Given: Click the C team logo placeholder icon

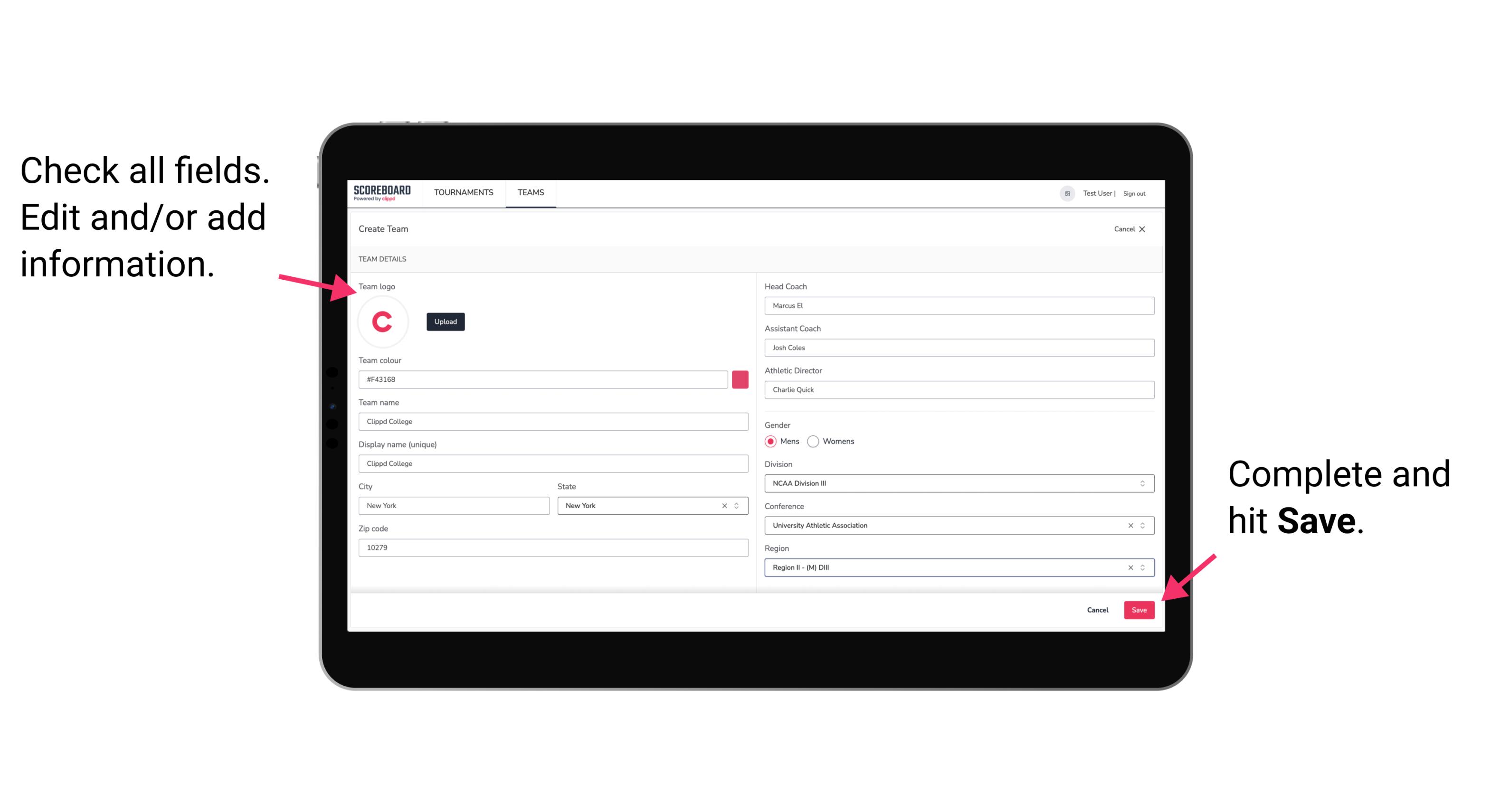Looking at the screenshot, I should (x=383, y=322).
